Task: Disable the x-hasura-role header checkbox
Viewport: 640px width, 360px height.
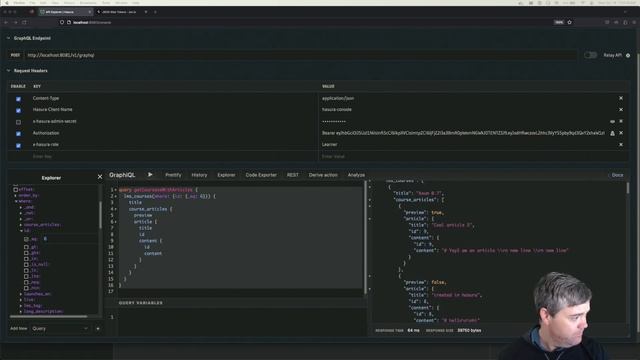Action: [18, 145]
